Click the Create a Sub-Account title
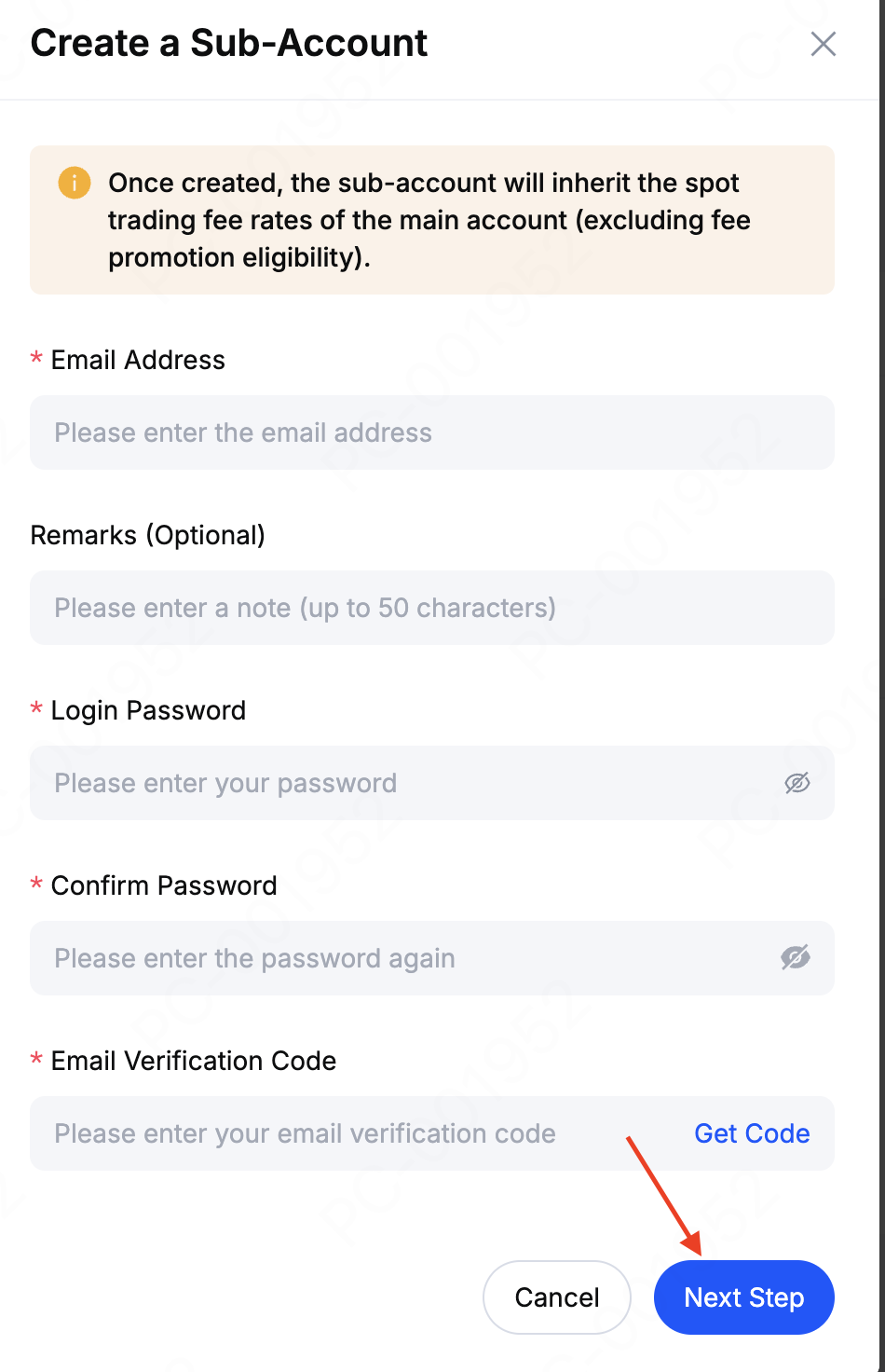 [x=229, y=43]
